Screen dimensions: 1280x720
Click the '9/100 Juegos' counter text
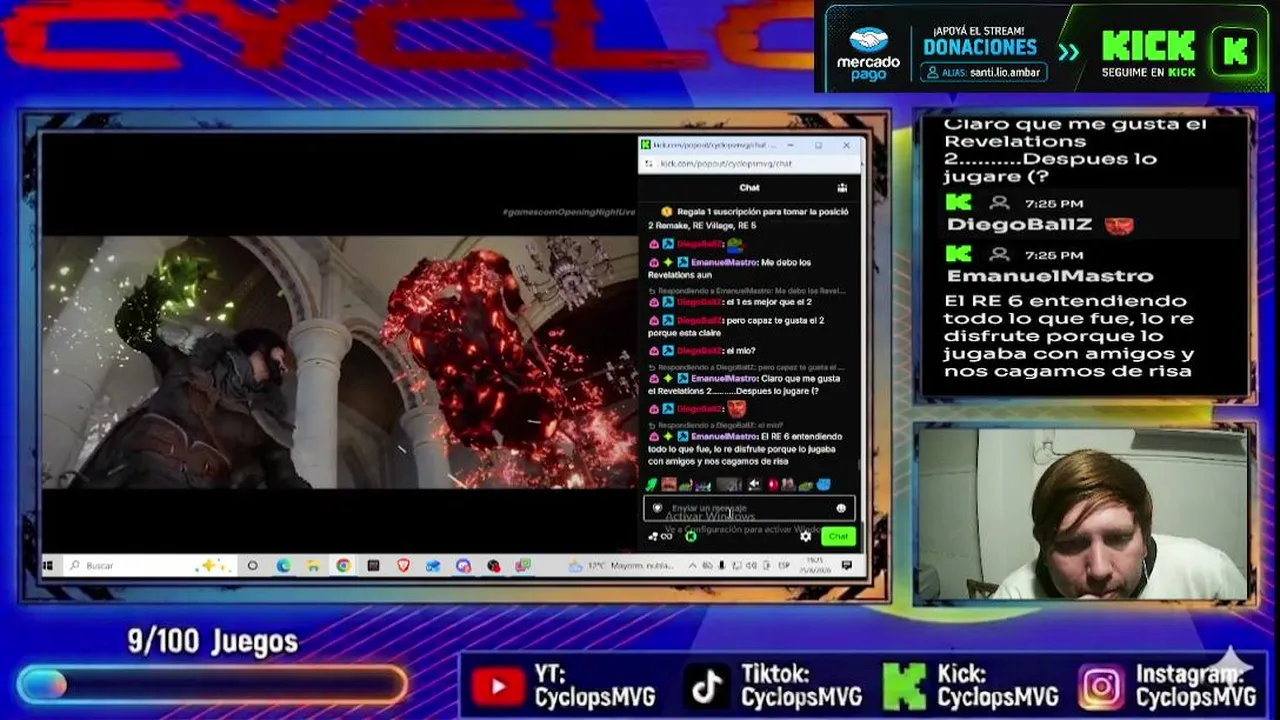[x=212, y=642]
